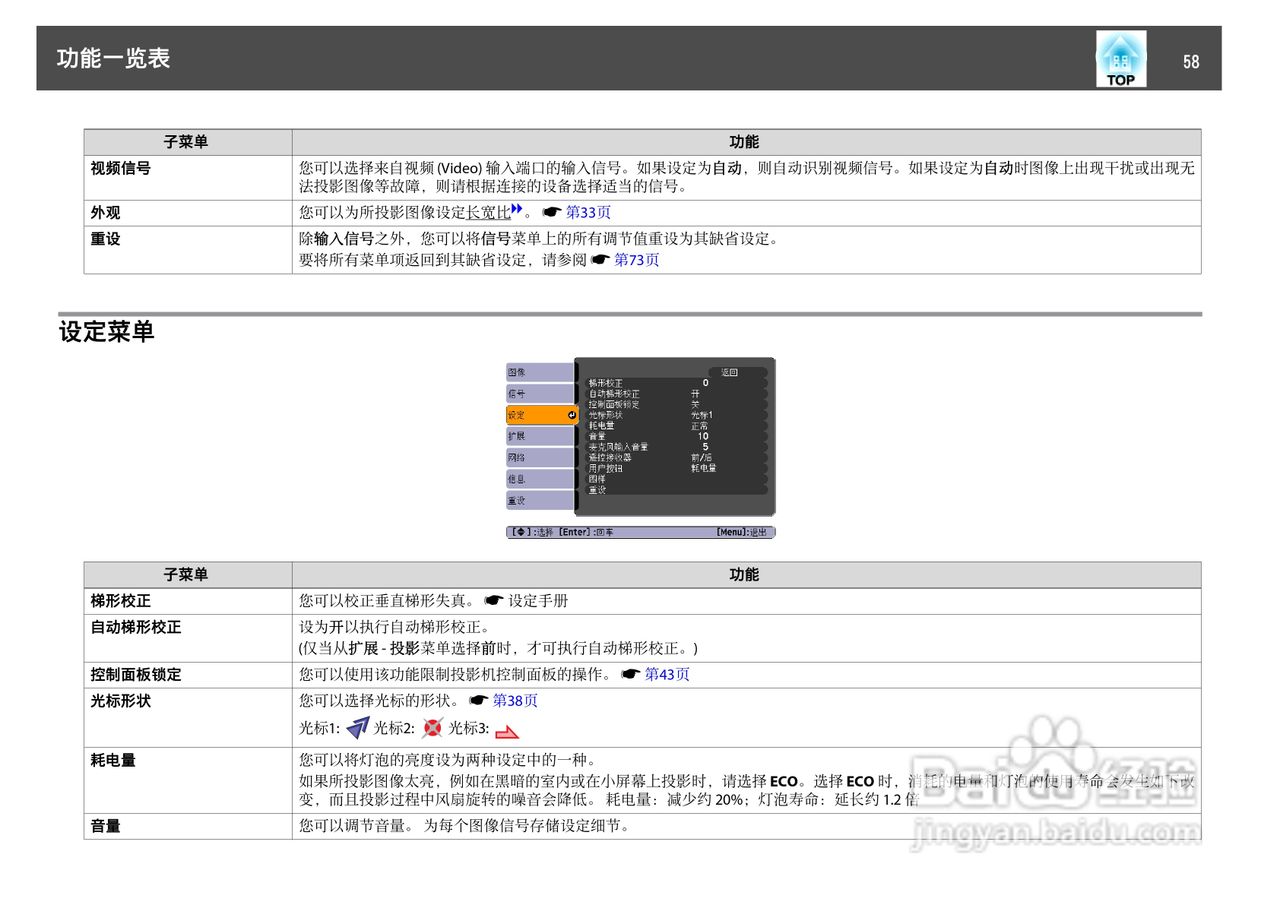The height and width of the screenshot is (905, 1280).
Task: Select the 信号 tab in projector menu
Action: click(x=540, y=393)
